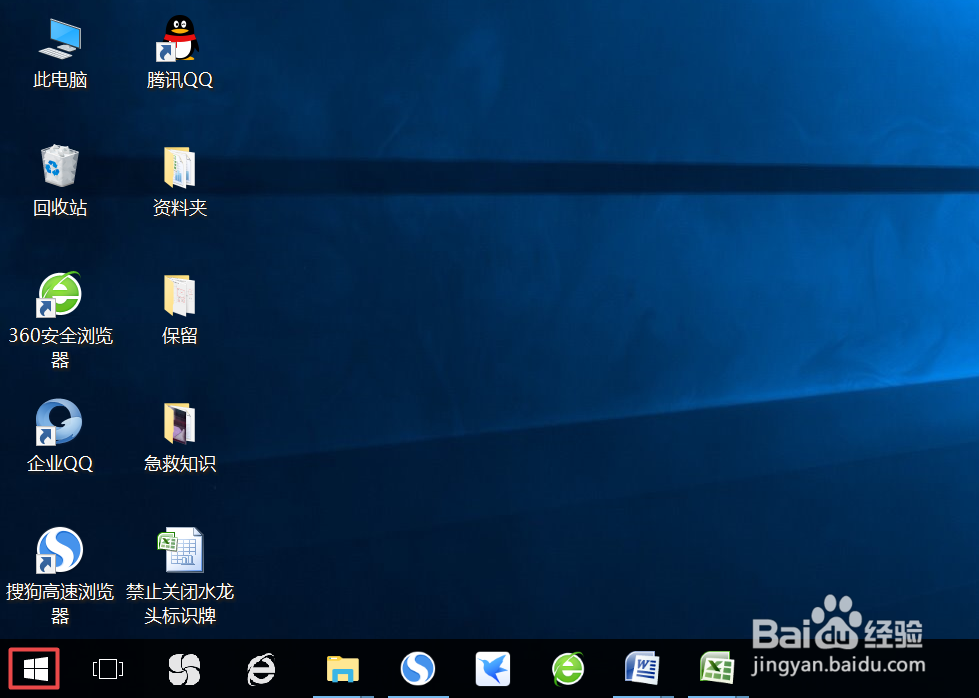Open Internet Explorer from the taskbar

click(261, 669)
